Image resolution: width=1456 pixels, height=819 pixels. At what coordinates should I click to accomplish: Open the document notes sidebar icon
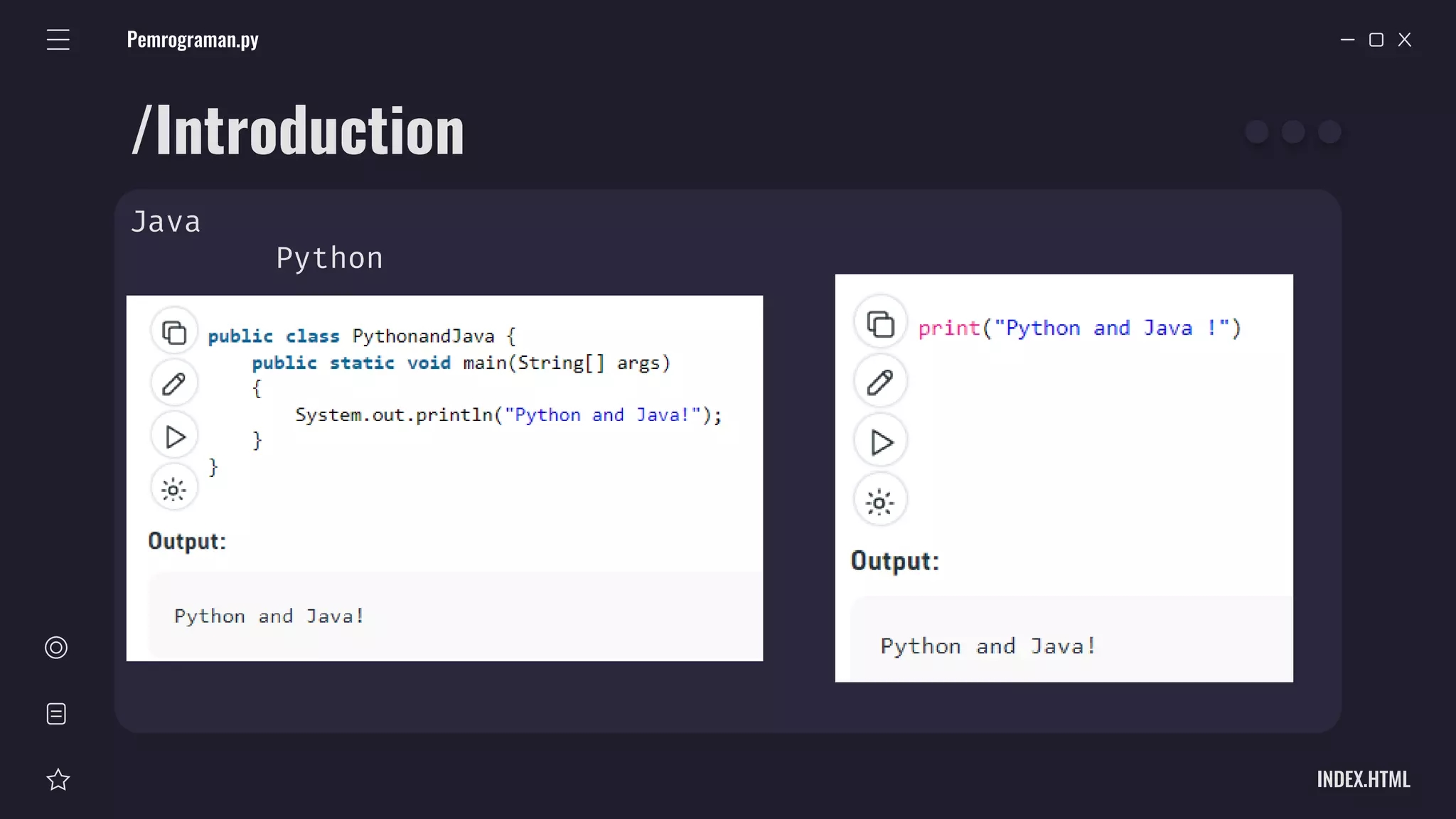click(x=56, y=714)
